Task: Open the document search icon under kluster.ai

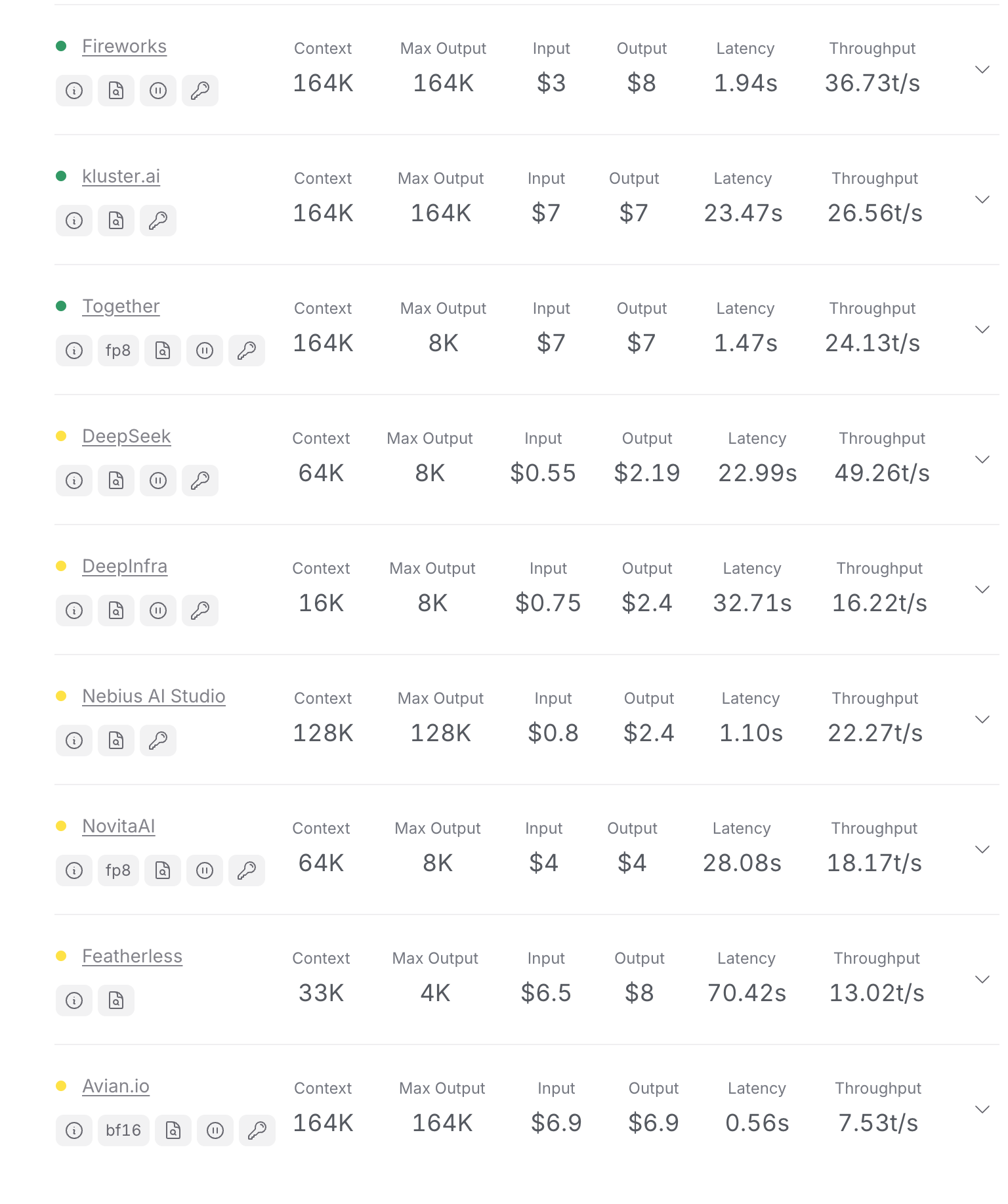Action: coord(116,221)
